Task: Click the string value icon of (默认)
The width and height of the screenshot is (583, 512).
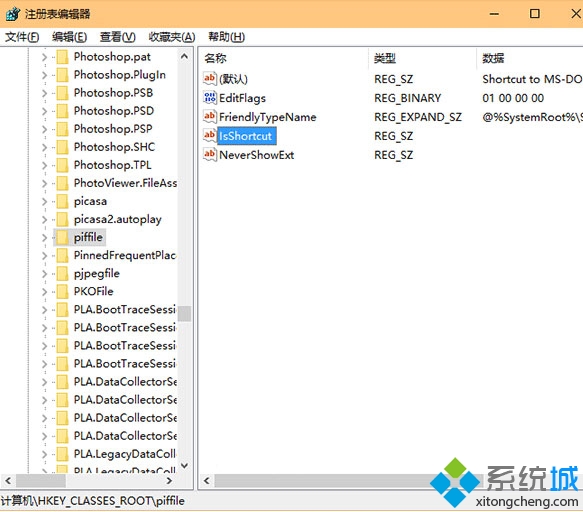Action: [210, 78]
